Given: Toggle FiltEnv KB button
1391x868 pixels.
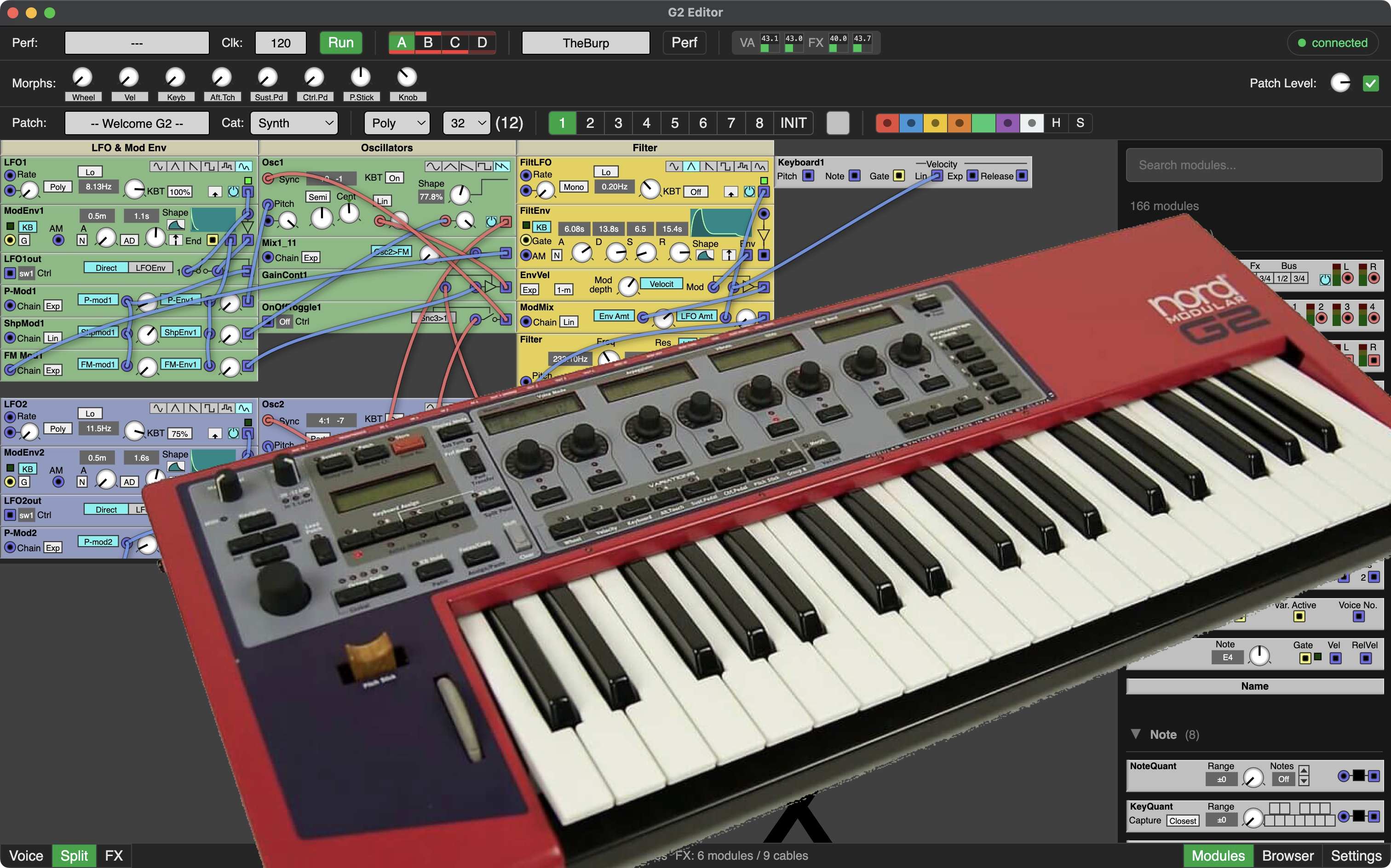Looking at the screenshot, I should [541, 227].
